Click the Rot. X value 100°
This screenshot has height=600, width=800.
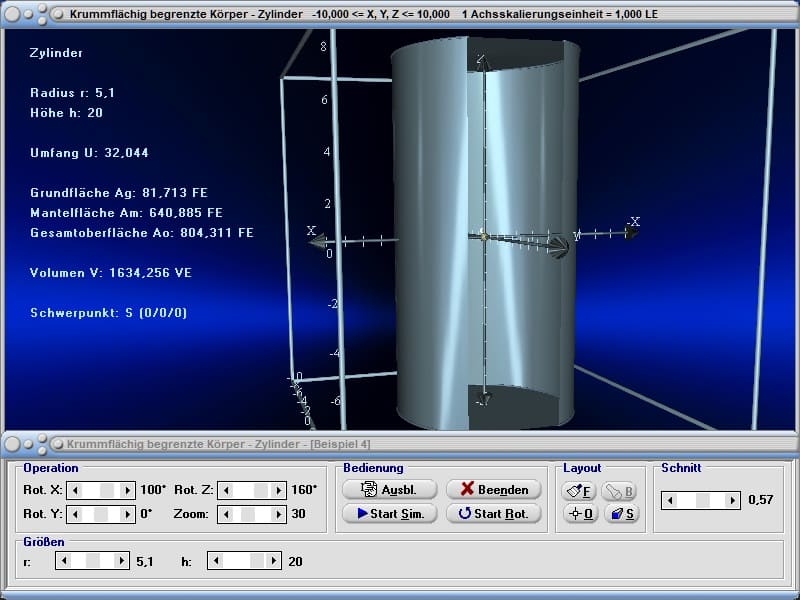pyautogui.click(x=153, y=490)
